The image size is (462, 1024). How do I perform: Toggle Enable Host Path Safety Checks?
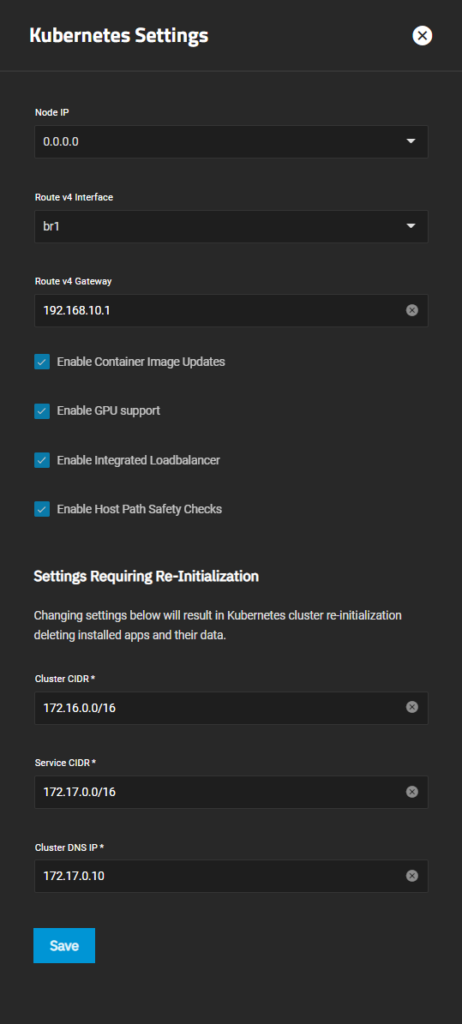point(42,509)
